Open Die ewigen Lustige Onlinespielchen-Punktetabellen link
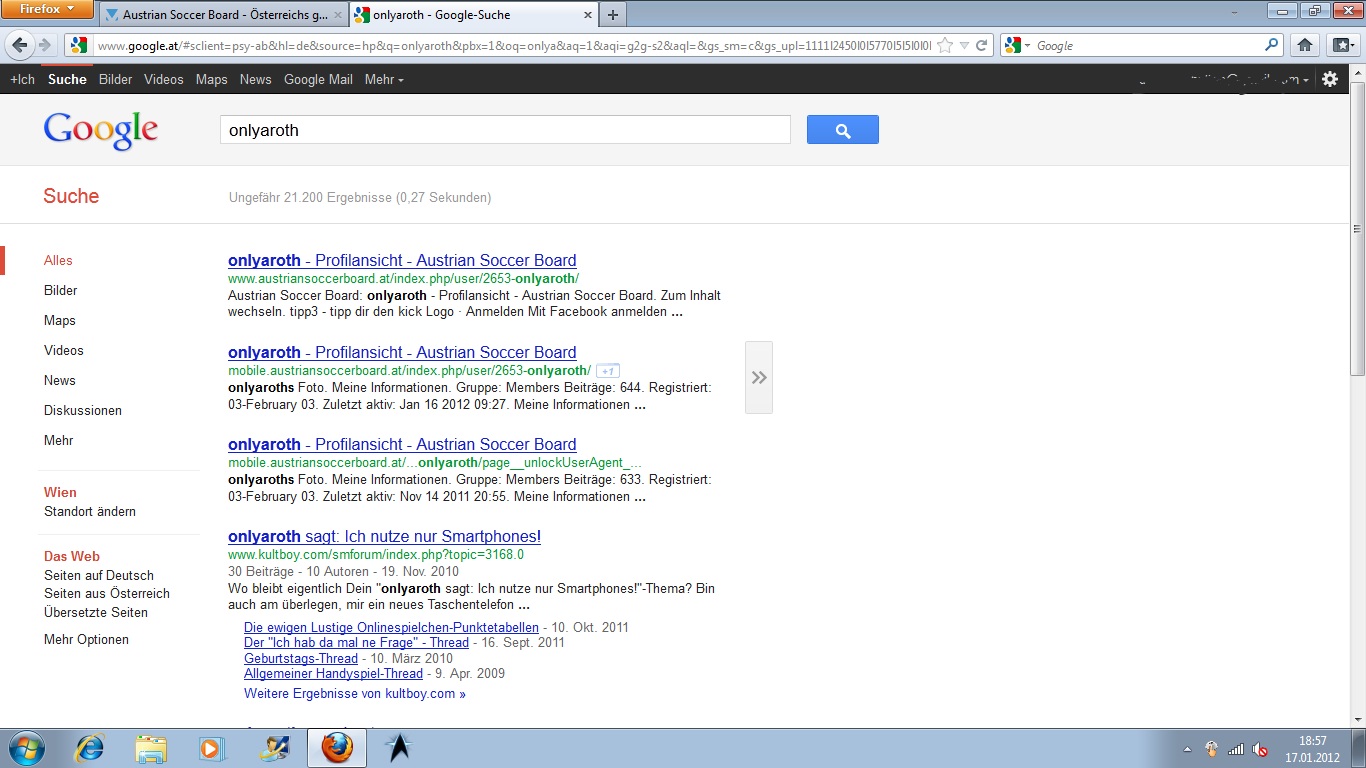 point(391,627)
